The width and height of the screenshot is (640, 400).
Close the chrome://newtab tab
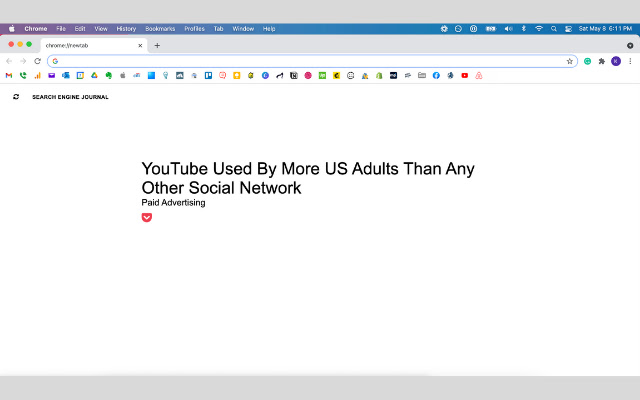point(140,45)
